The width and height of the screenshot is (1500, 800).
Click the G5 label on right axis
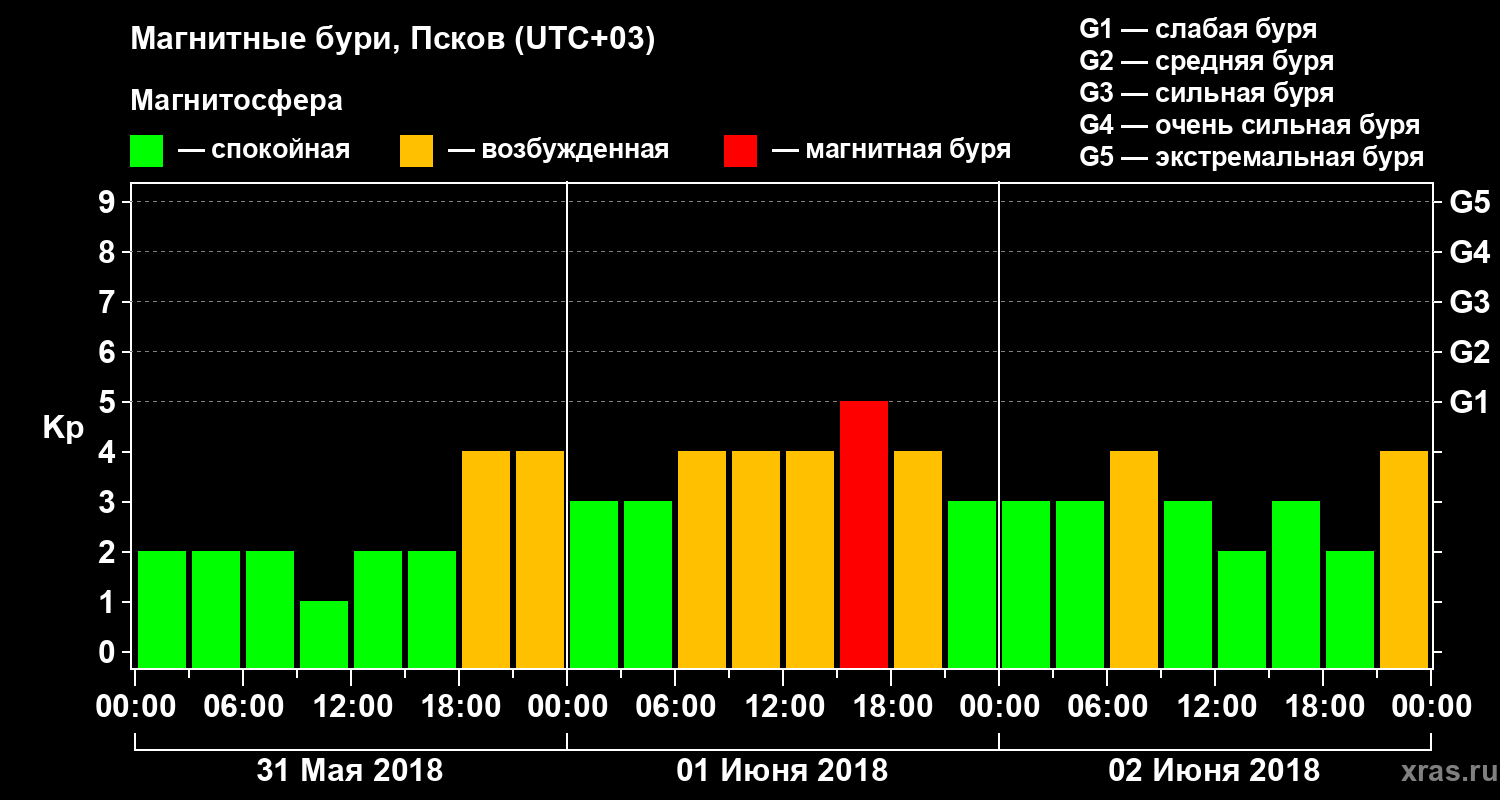point(1469,202)
